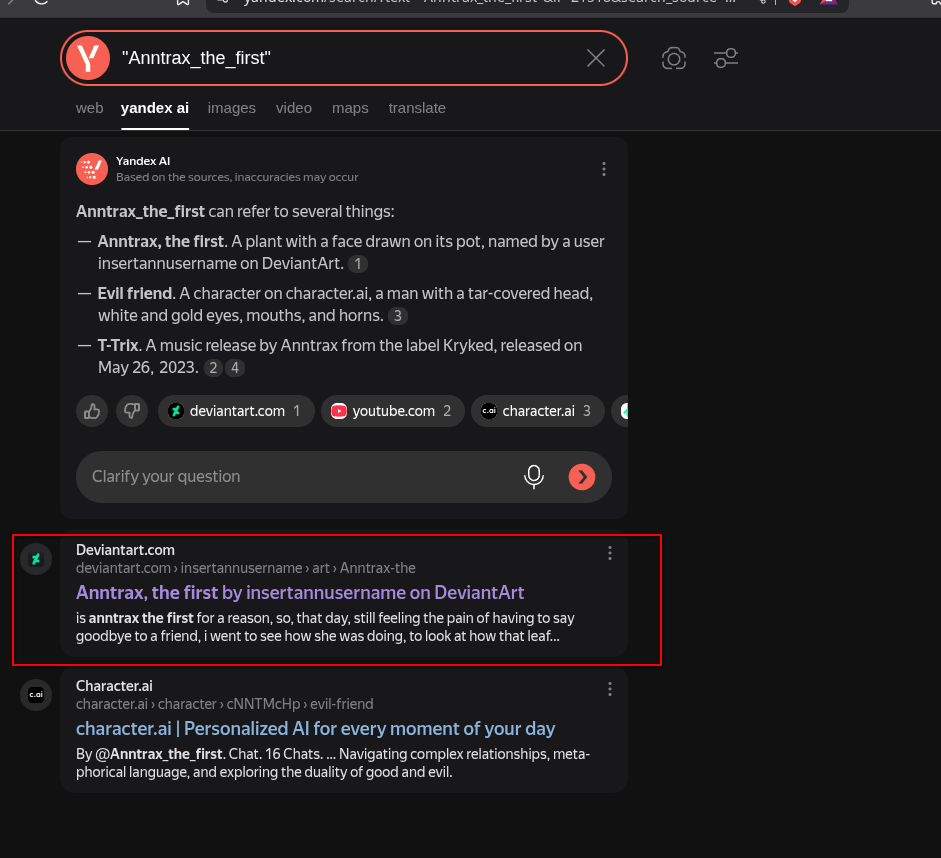Switch to the web tab

click(x=89, y=108)
